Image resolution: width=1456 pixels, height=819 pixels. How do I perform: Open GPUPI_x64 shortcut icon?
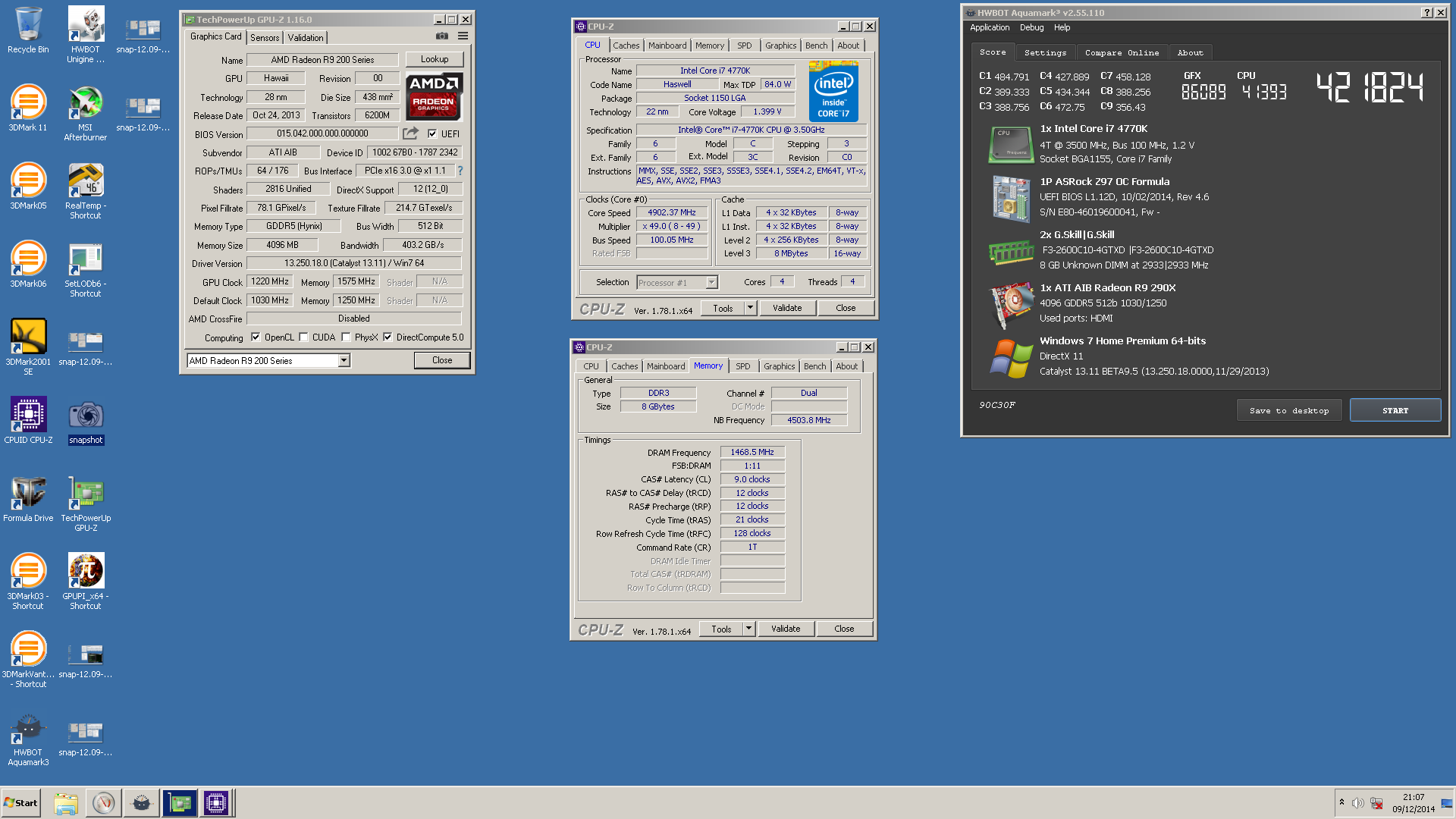[86, 581]
